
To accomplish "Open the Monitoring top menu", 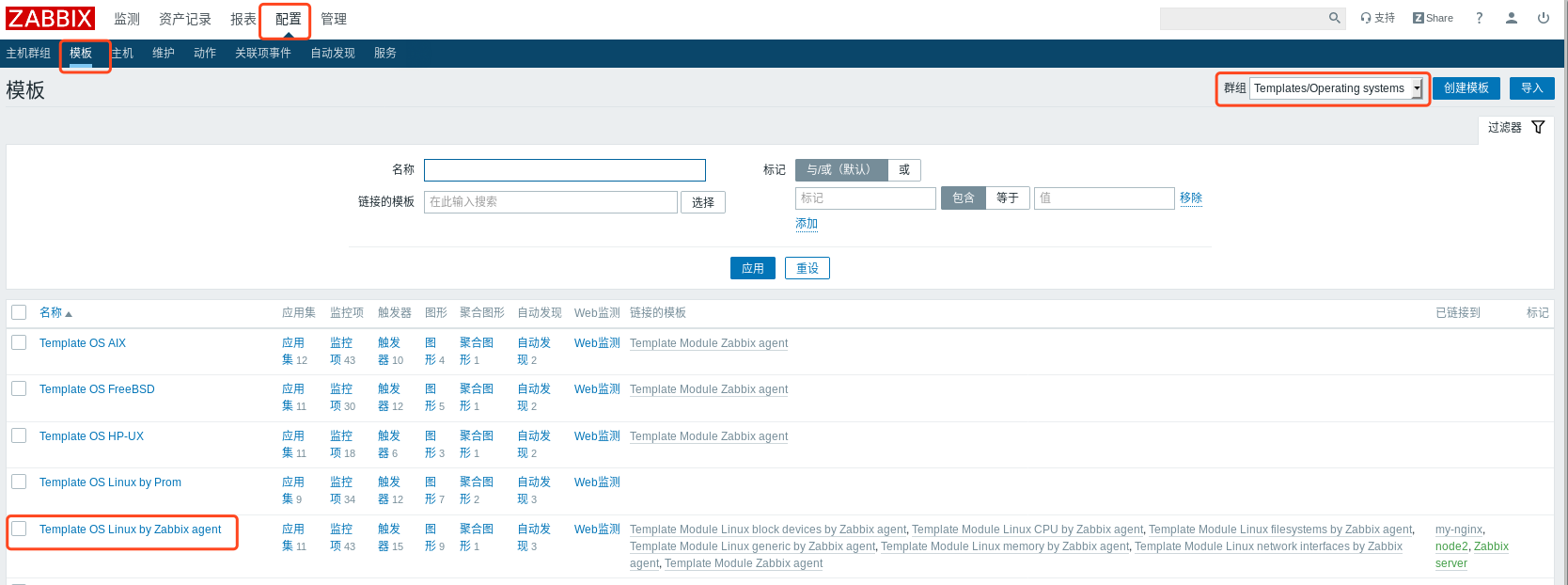I will point(127,19).
